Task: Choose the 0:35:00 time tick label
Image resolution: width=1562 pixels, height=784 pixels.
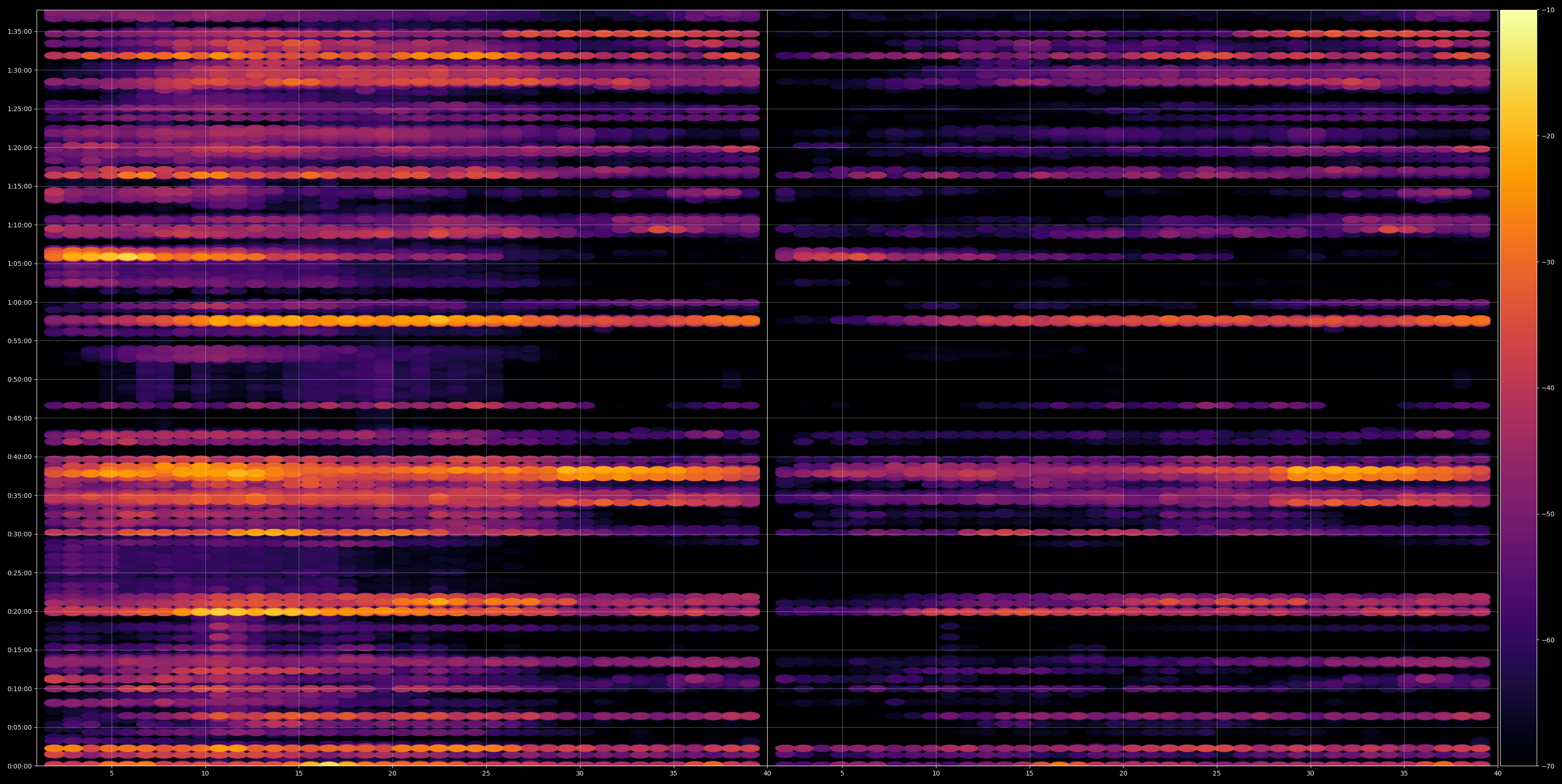Action: pos(19,495)
